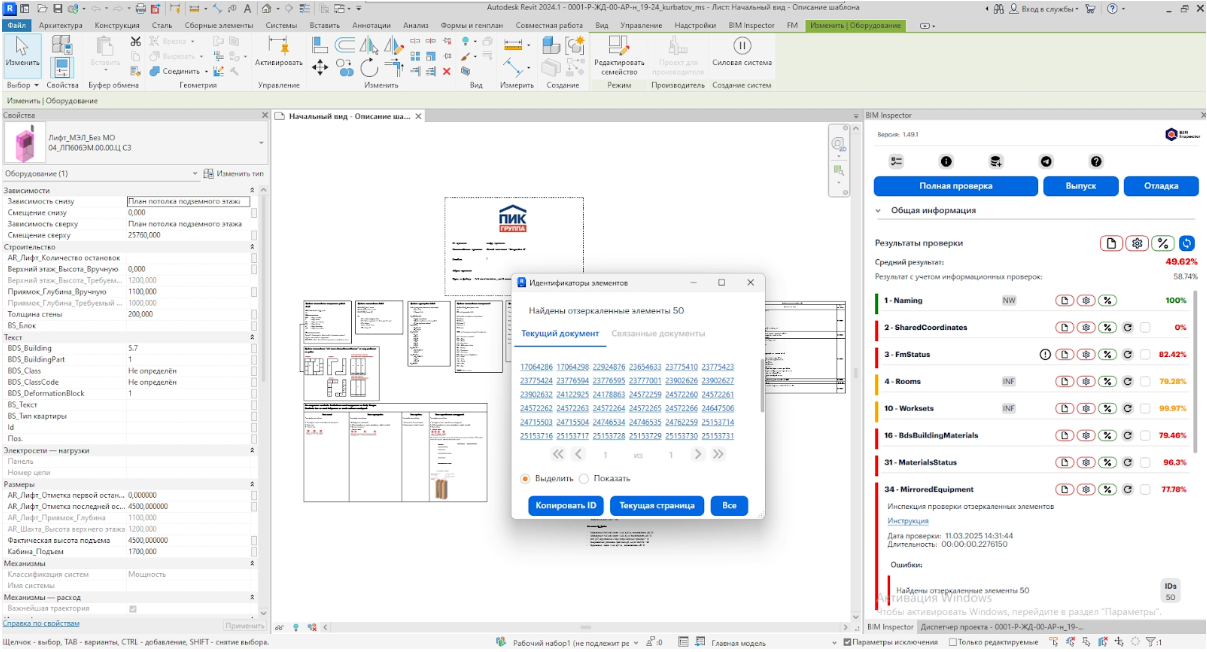Click the Силовая система icon
The image size is (1207, 652).
coord(742,45)
